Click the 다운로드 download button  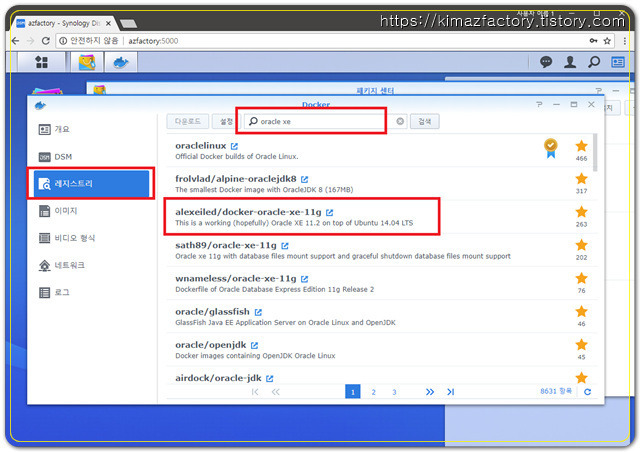[x=188, y=121]
